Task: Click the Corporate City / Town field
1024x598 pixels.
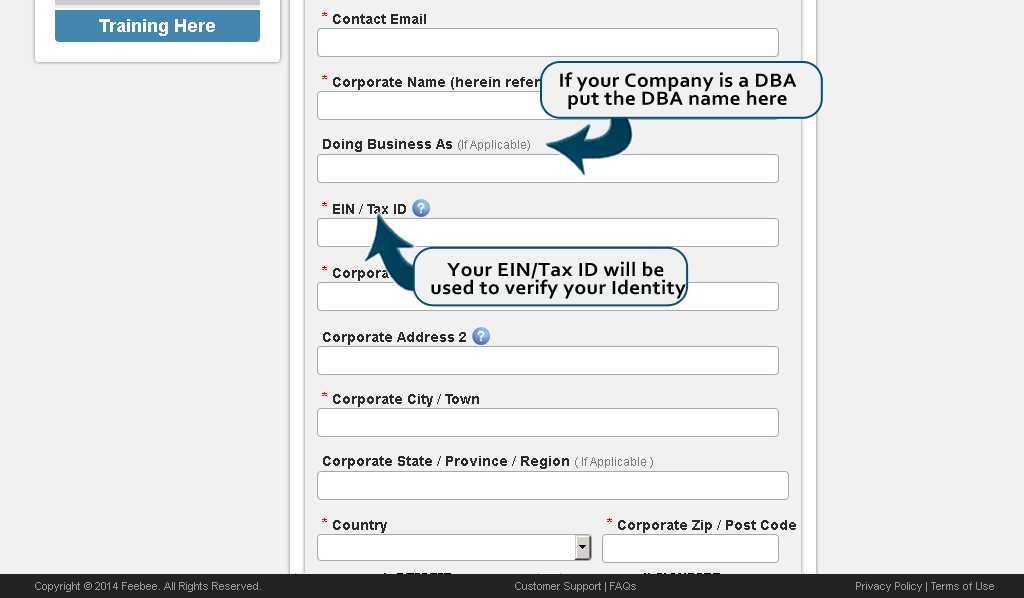Action: pos(547,423)
